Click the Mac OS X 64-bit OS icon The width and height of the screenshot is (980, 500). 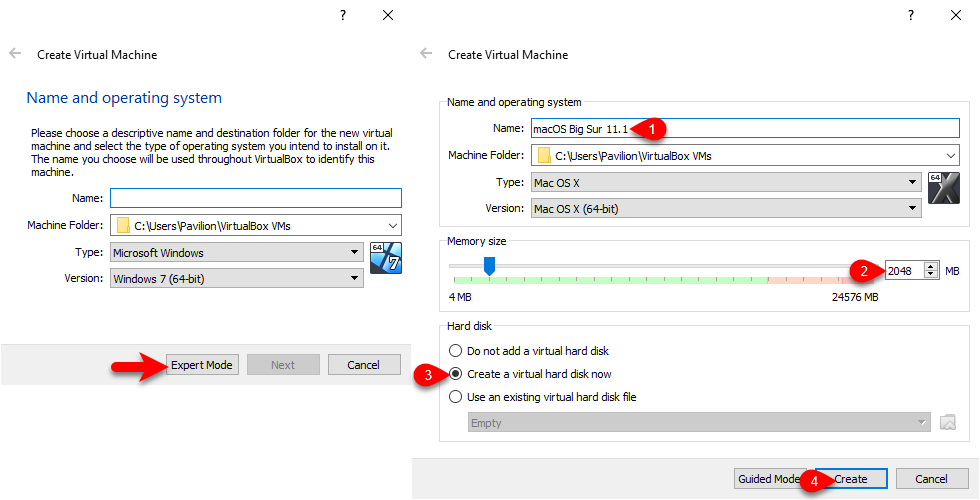944,188
